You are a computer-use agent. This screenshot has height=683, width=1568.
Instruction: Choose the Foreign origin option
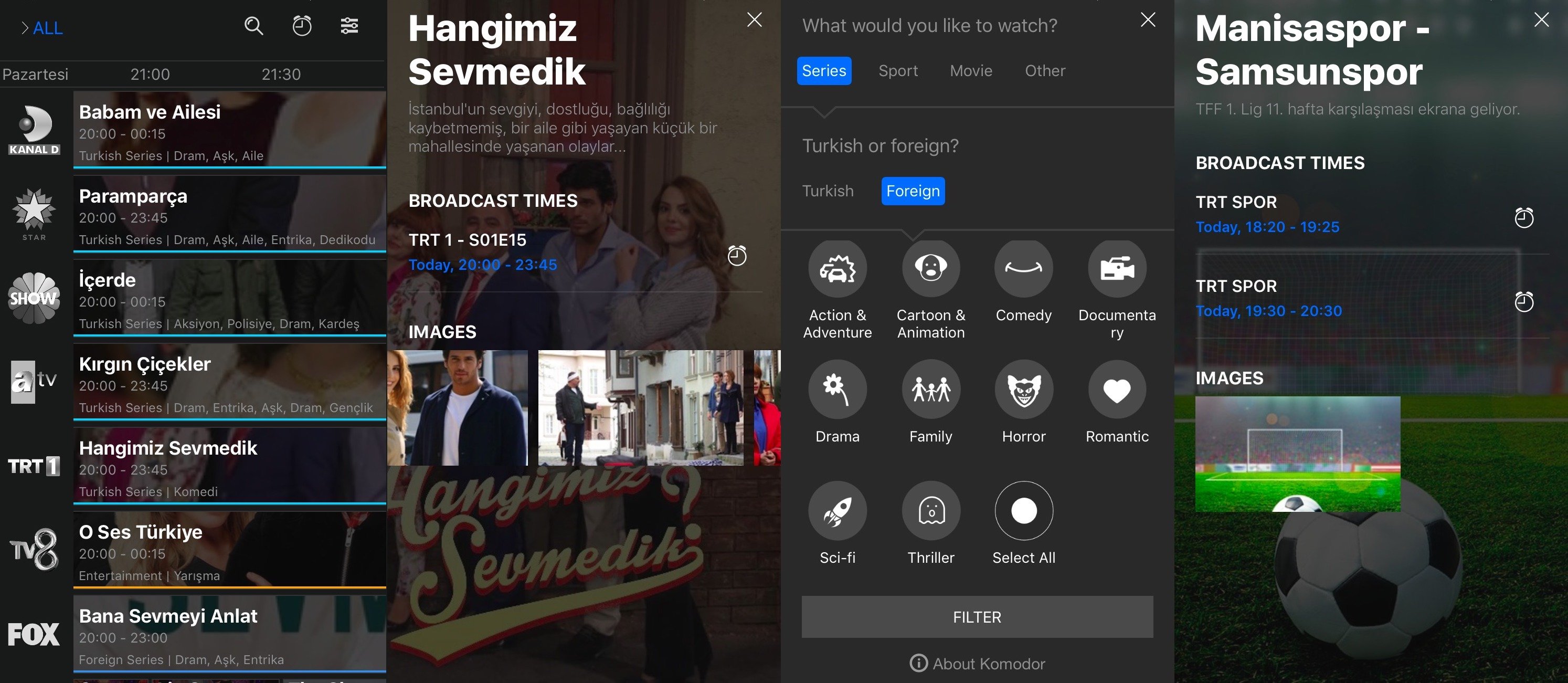click(913, 191)
